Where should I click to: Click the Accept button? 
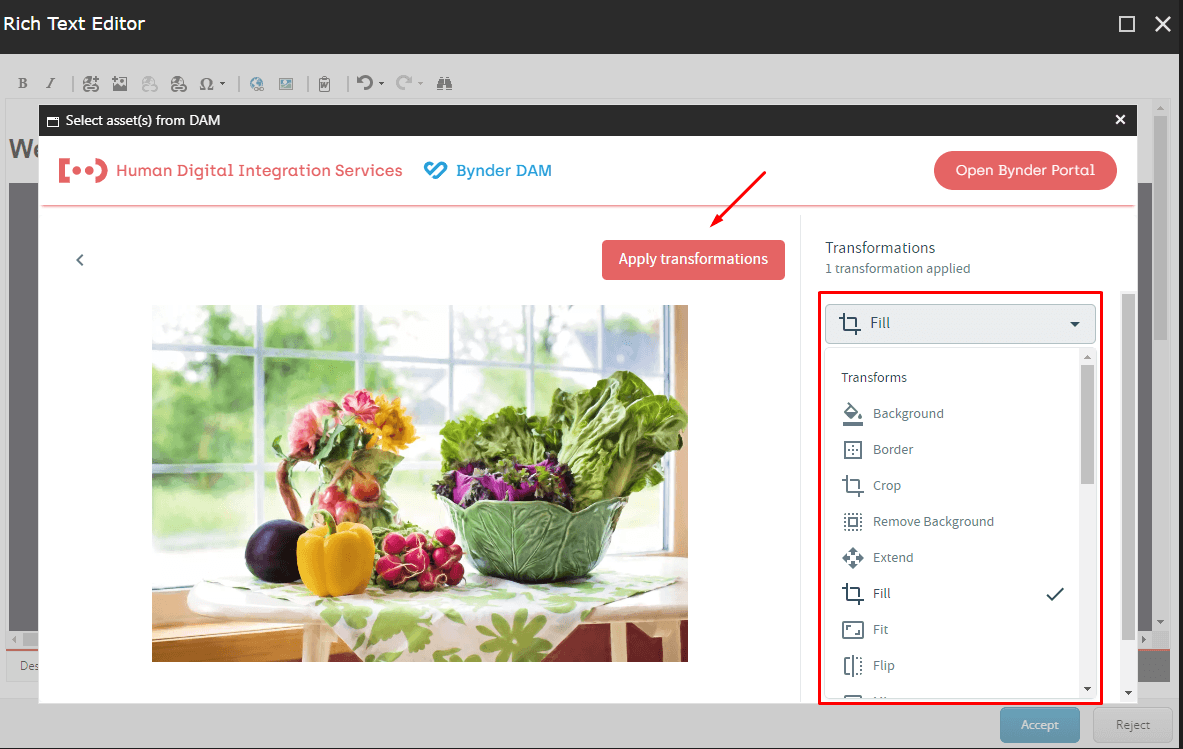tap(1040, 725)
